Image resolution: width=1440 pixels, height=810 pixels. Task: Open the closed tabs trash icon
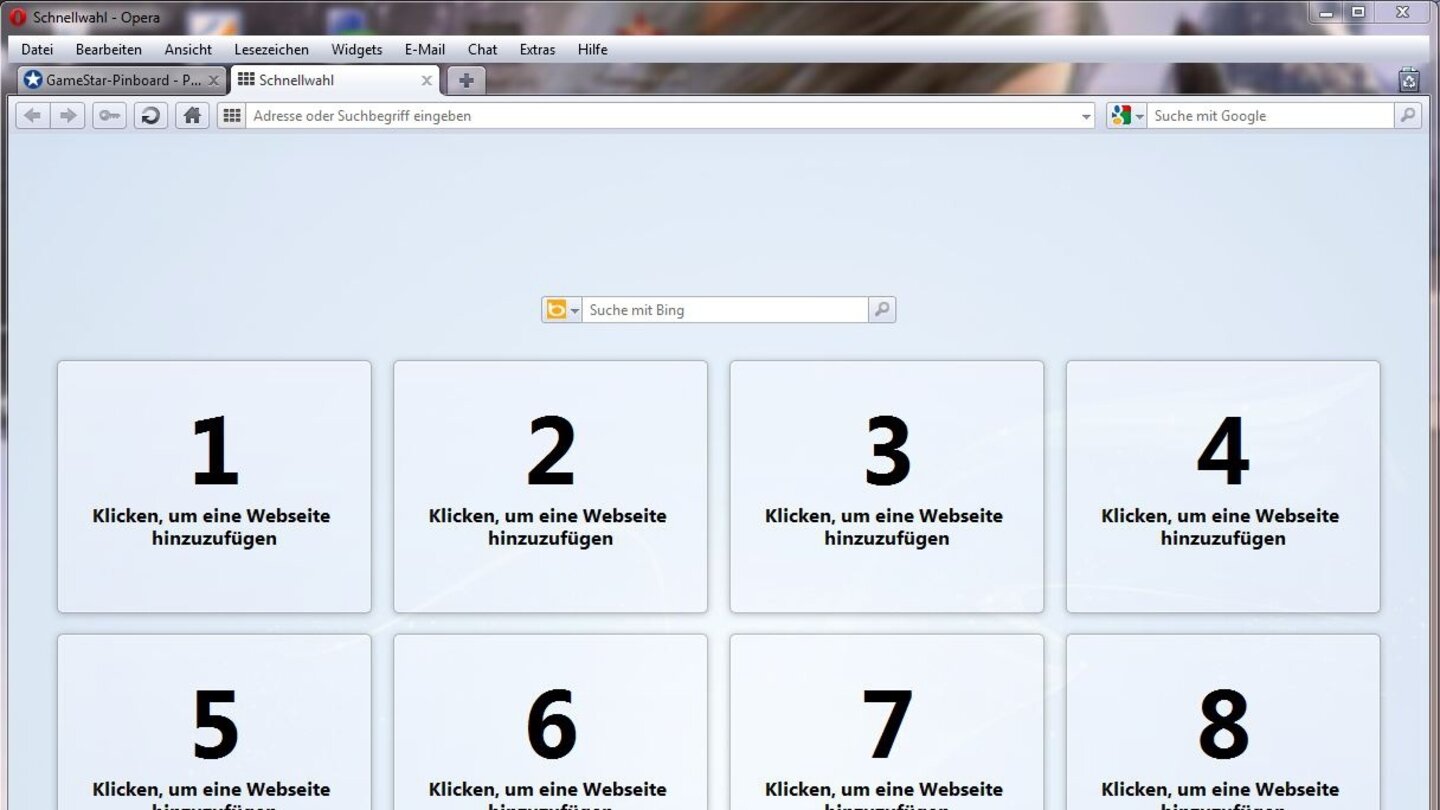click(x=1408, y=80)
